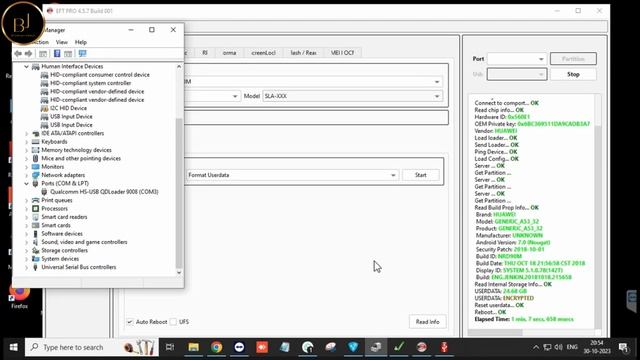Click the green checkmark taskbar icon
The image size is (640, 360).
click(x=399, y=347)
